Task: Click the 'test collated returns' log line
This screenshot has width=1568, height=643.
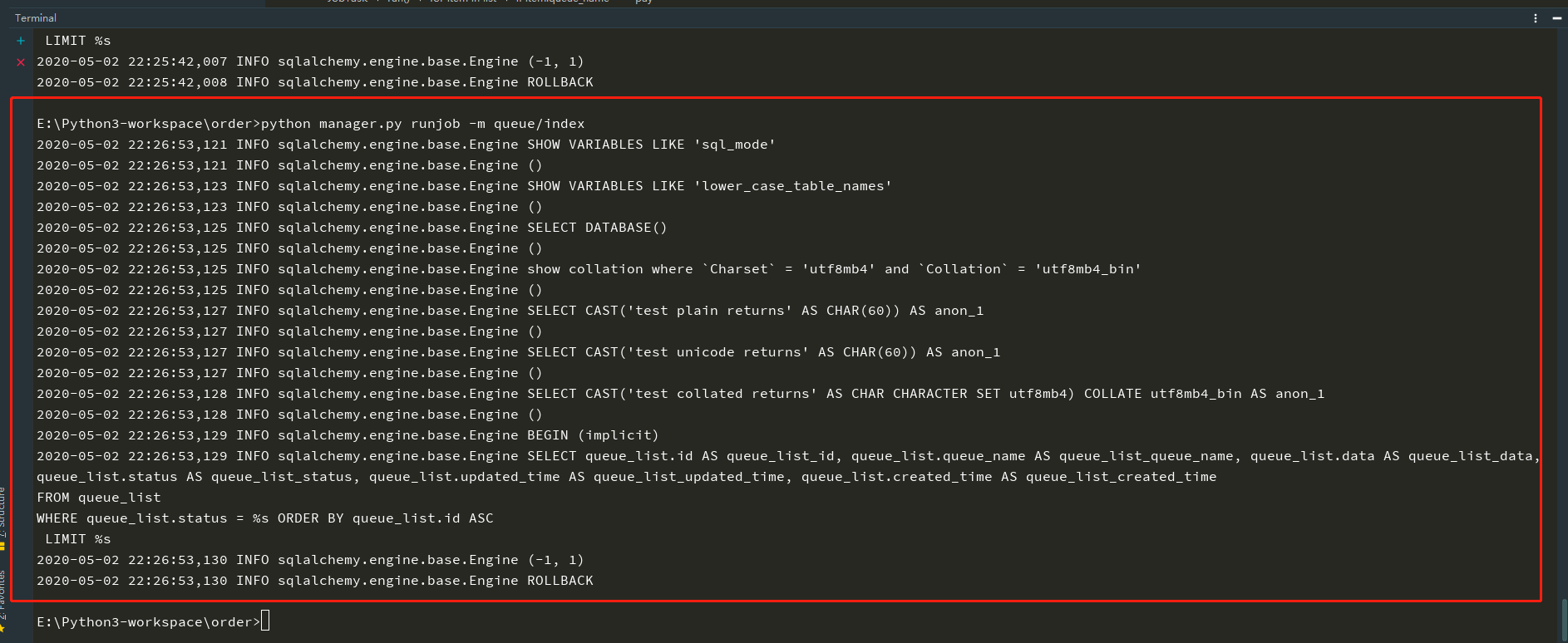Action: click(x=680, y=394)
